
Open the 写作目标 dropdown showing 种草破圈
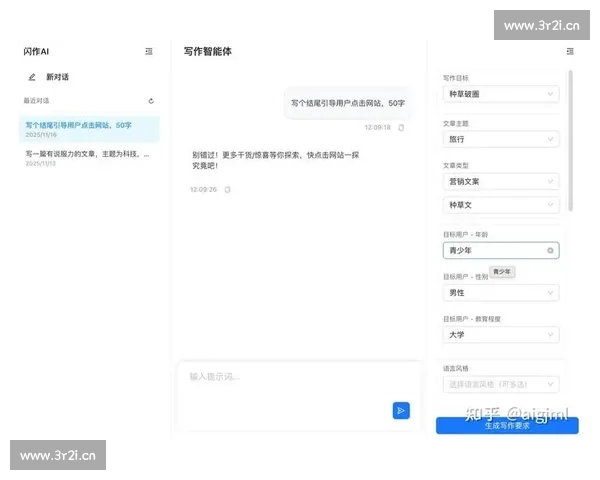pos(501,94)
